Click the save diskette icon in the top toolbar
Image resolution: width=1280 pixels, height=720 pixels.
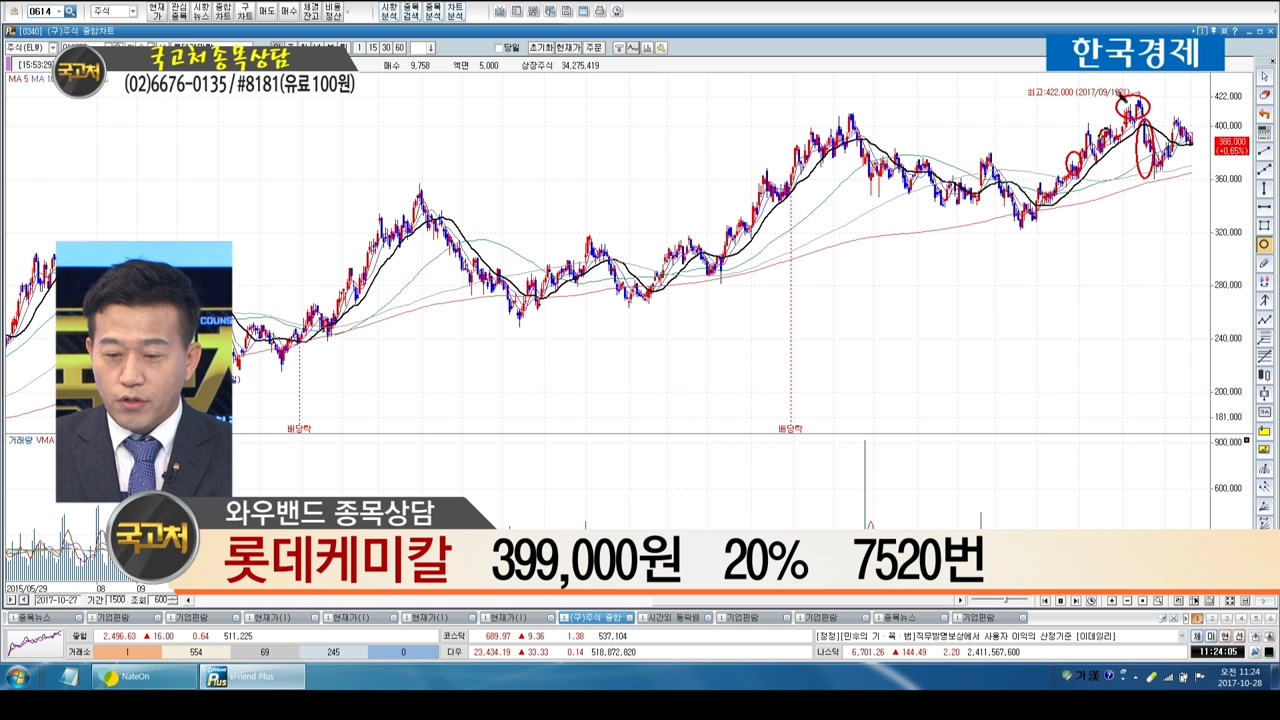point(567,11)
